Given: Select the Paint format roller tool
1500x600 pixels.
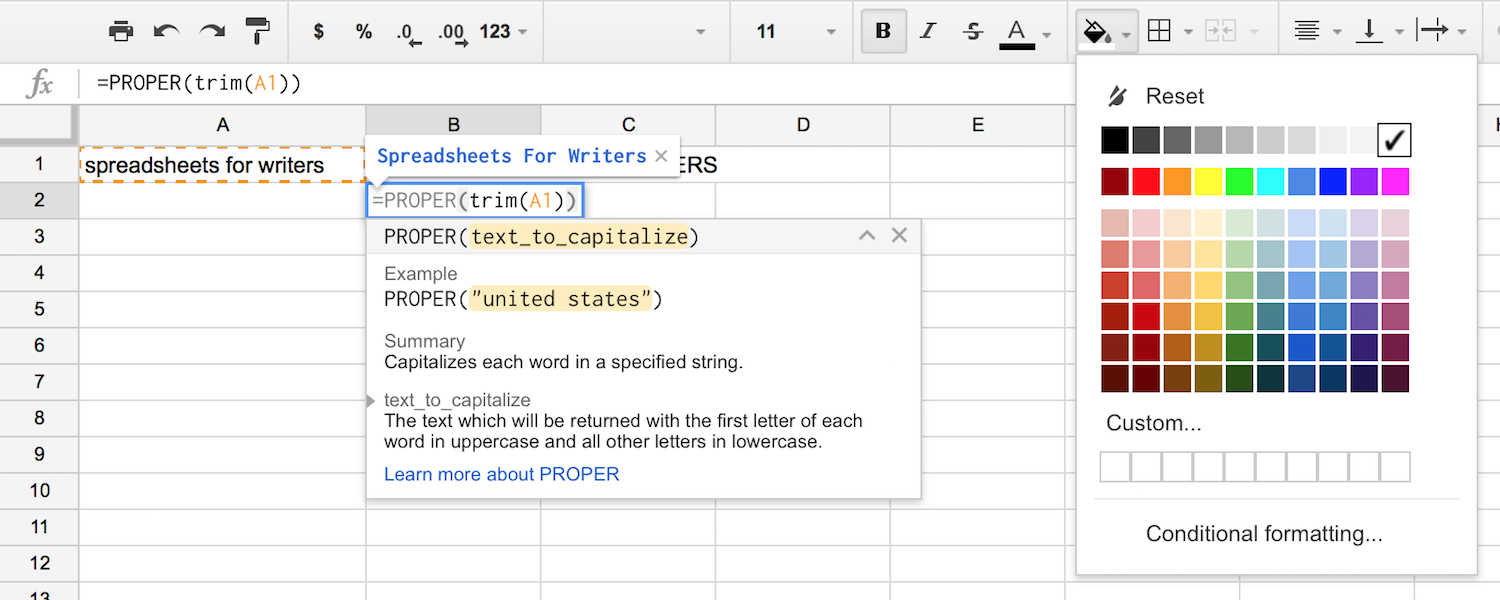Looking at the screenshot, I should pyautogui.click(x=258, y=32).
